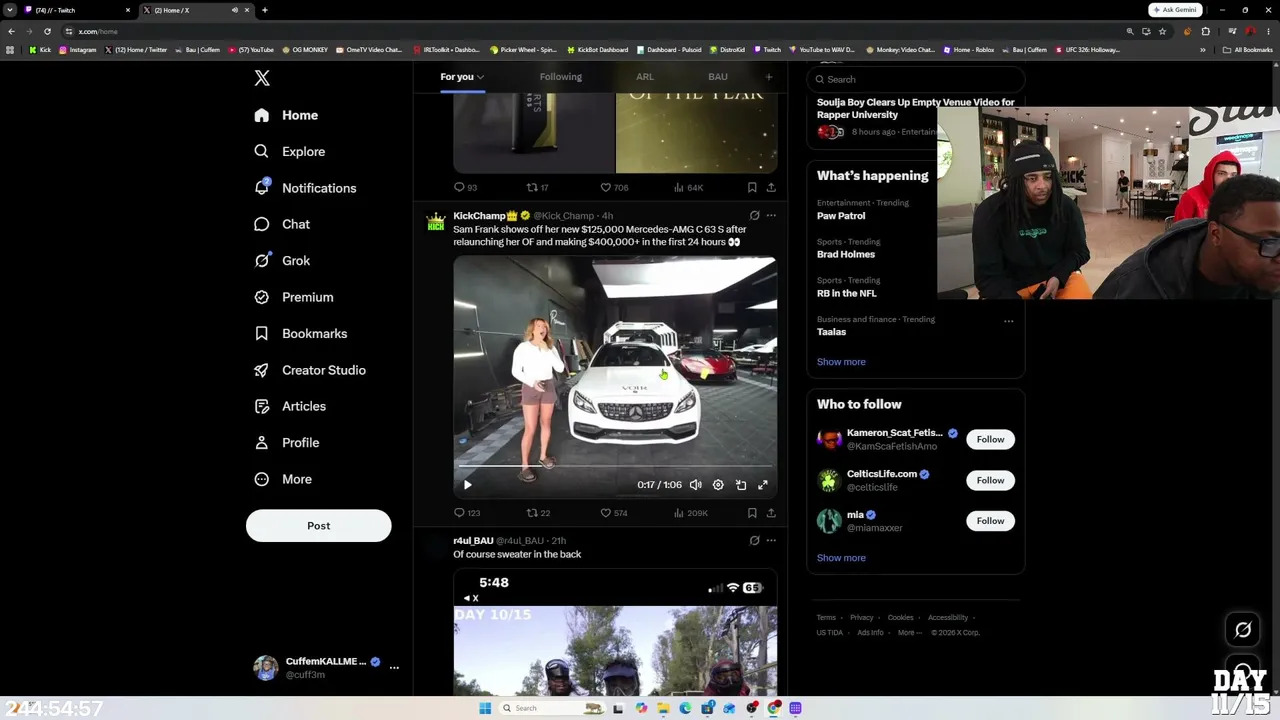The height and width of the screenshot is (720, 1280).
Task: Show more trends under What's happening
Action: 841,362
